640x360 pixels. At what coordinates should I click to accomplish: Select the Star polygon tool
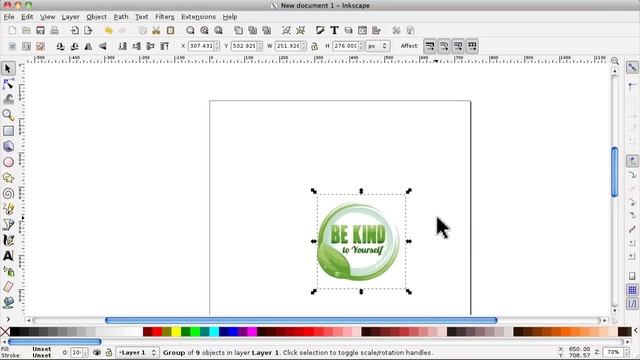tap(8, 178)
